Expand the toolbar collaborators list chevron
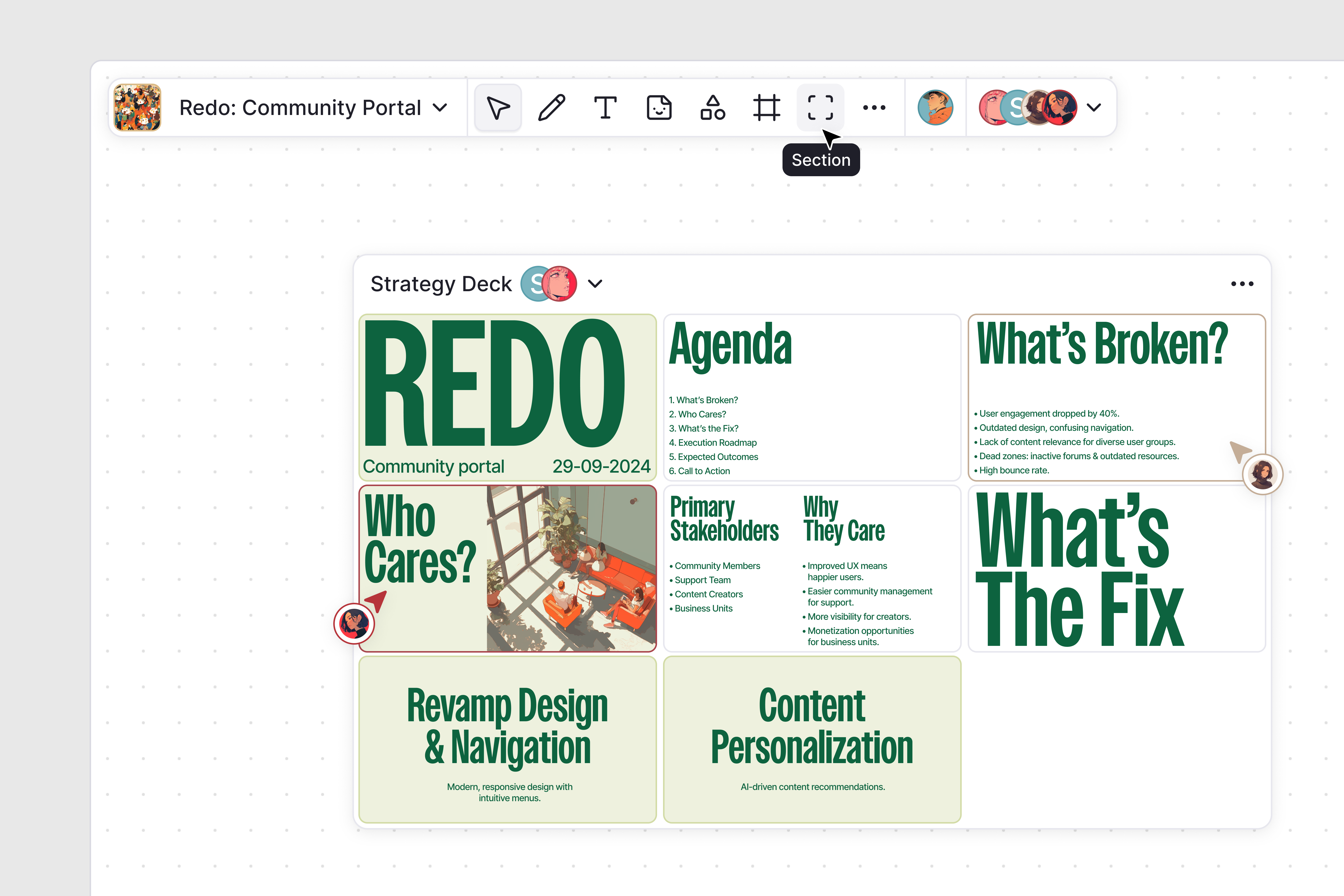1344x896 pixels. tap(1094, 108)
